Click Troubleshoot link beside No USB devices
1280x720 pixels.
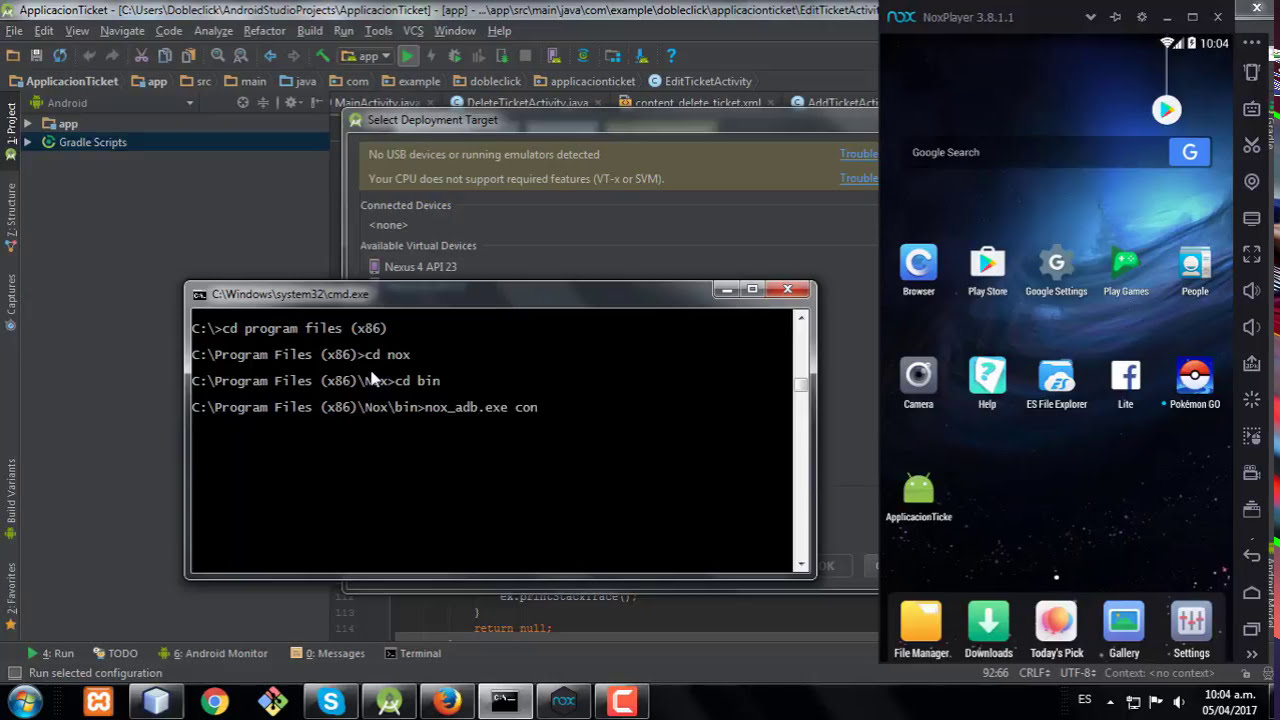pyautogui.click(x=859, y=154)
